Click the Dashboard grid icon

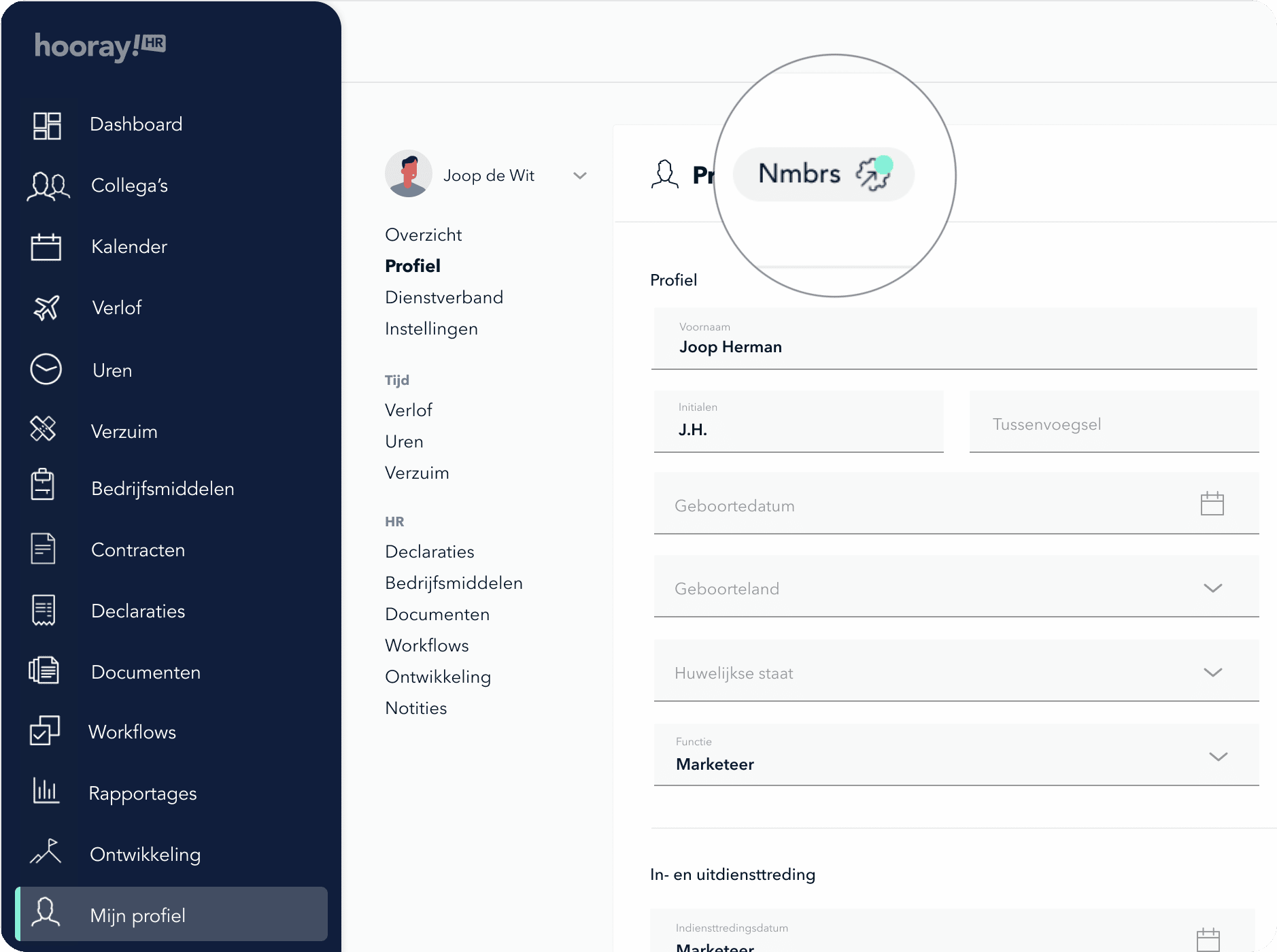47,126
